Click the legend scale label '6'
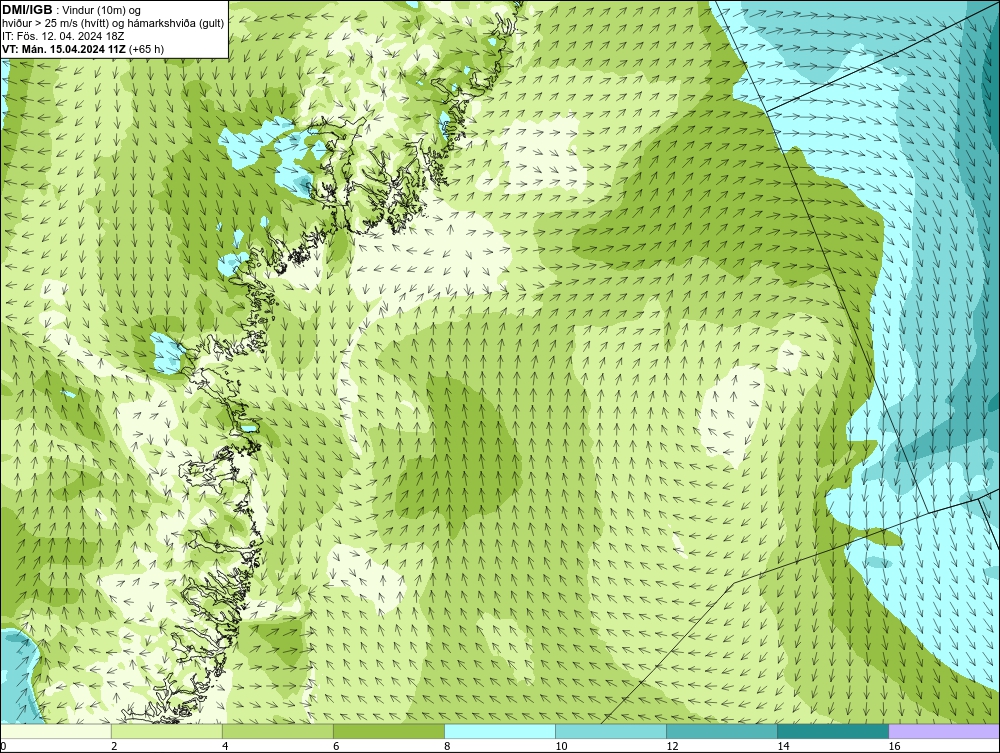This screenshot has height=753, width=1000. tap(335, 746)
